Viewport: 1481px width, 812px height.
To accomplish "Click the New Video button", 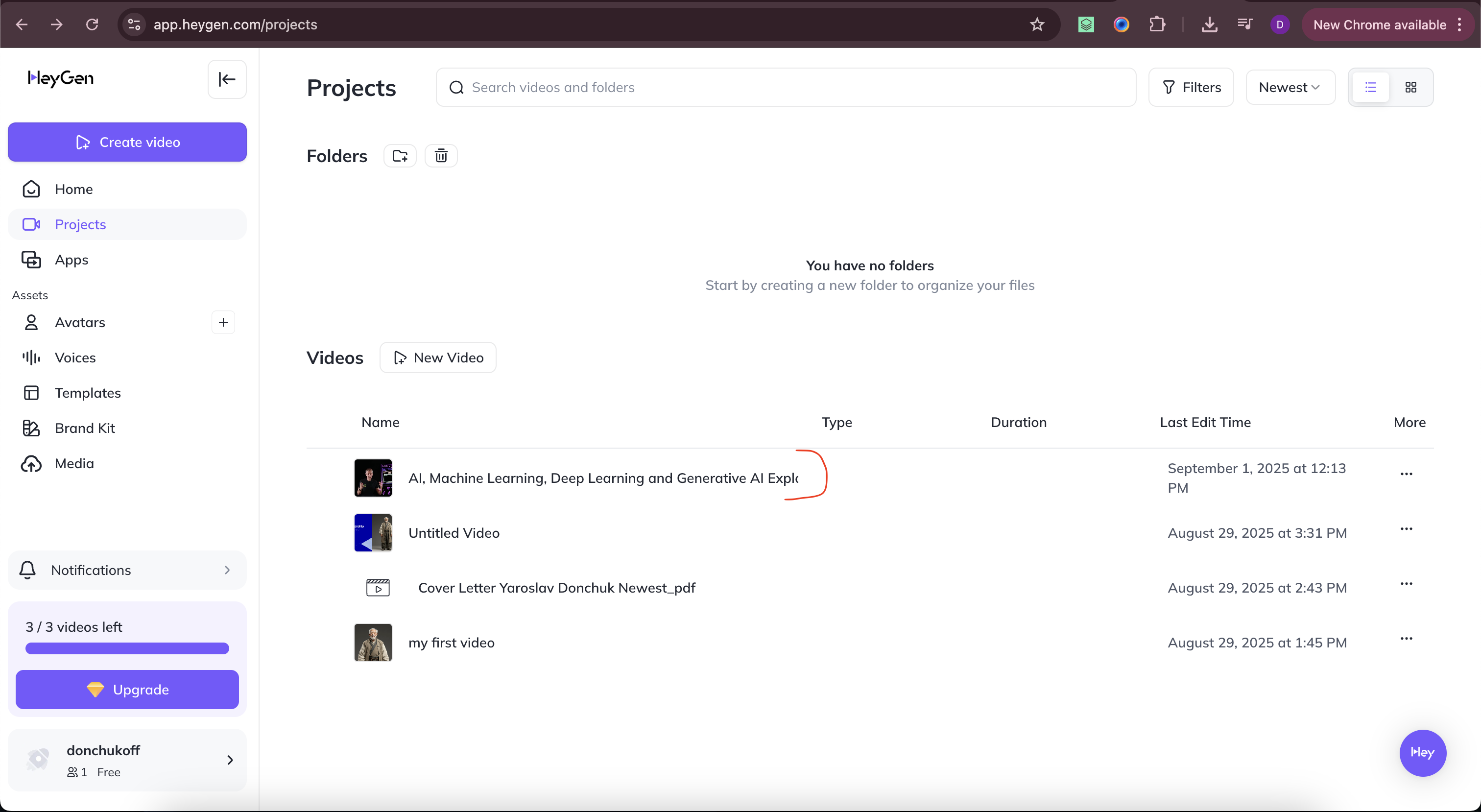I will click(437, 358).
